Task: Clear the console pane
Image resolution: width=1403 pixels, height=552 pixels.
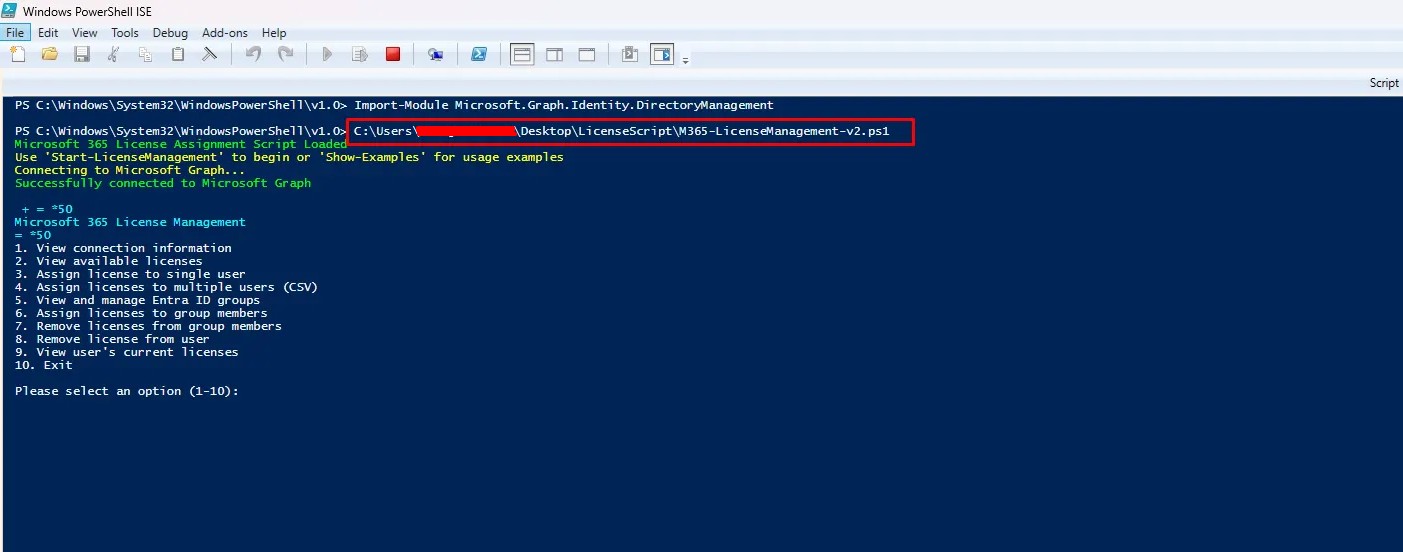Action: pyautogui.click(x=210, y=55)
